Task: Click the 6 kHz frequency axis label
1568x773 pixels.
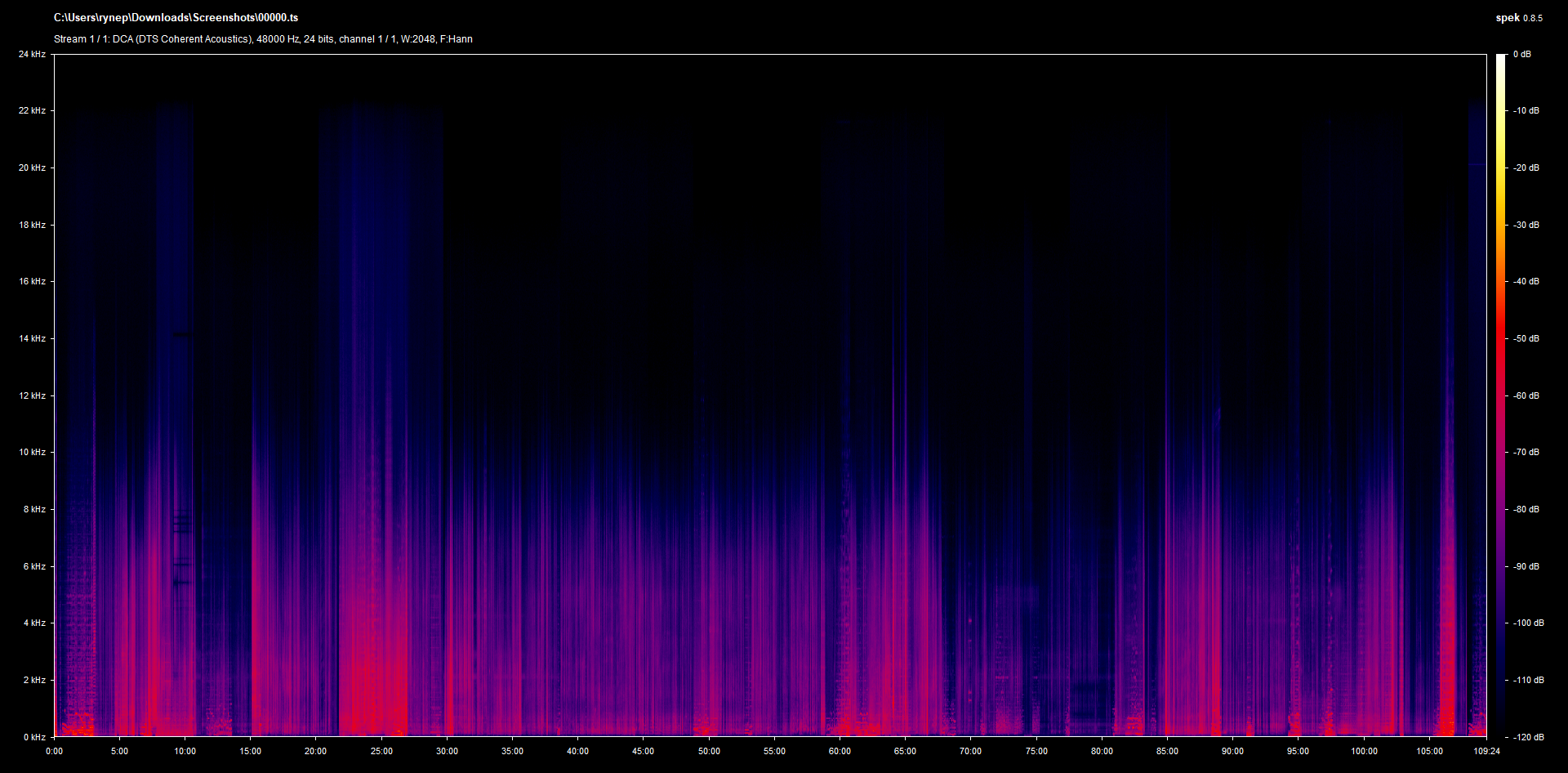Action: (x=34, y=566)
